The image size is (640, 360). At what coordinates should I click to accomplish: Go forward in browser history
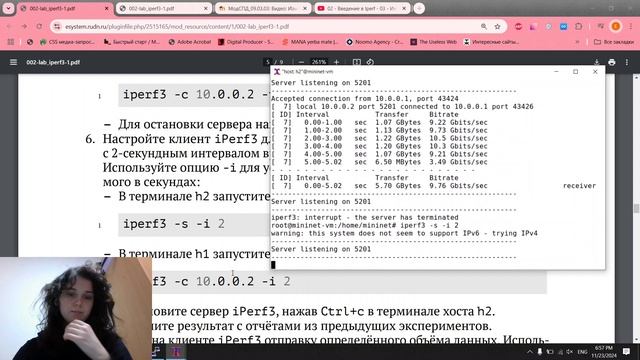coord(24,27)
